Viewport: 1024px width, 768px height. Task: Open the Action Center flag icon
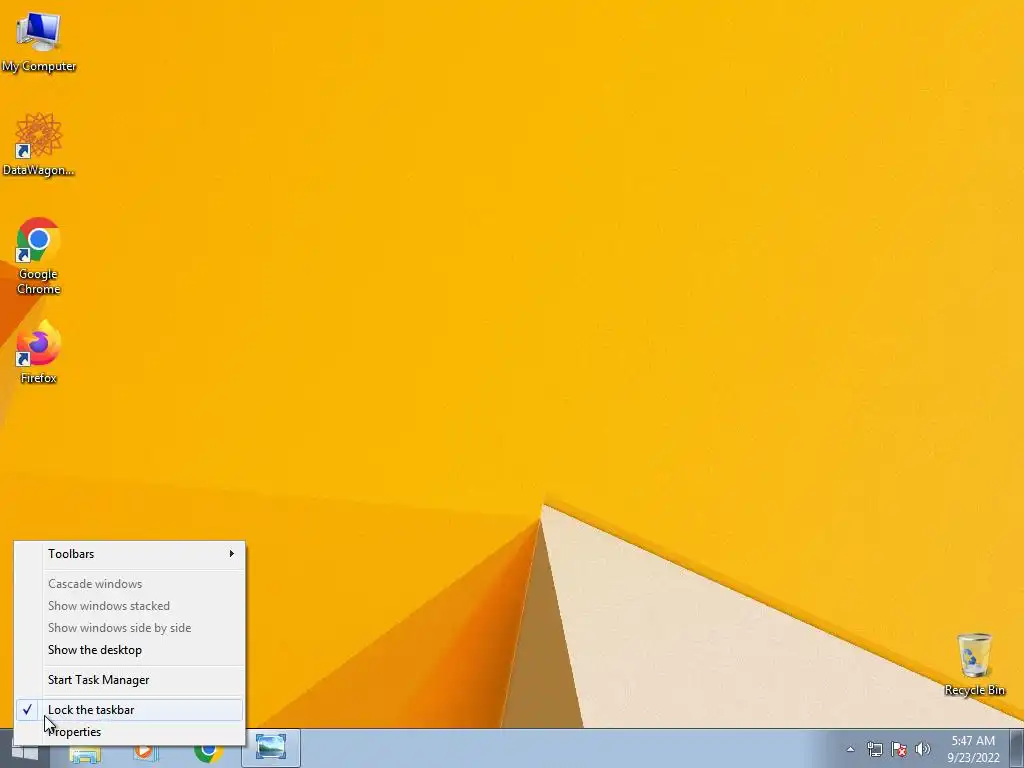pos(899,749)
